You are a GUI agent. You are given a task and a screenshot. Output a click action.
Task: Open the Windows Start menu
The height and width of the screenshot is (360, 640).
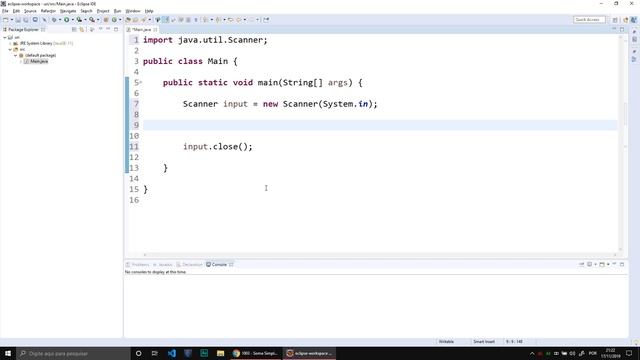[x=8, y=353]
